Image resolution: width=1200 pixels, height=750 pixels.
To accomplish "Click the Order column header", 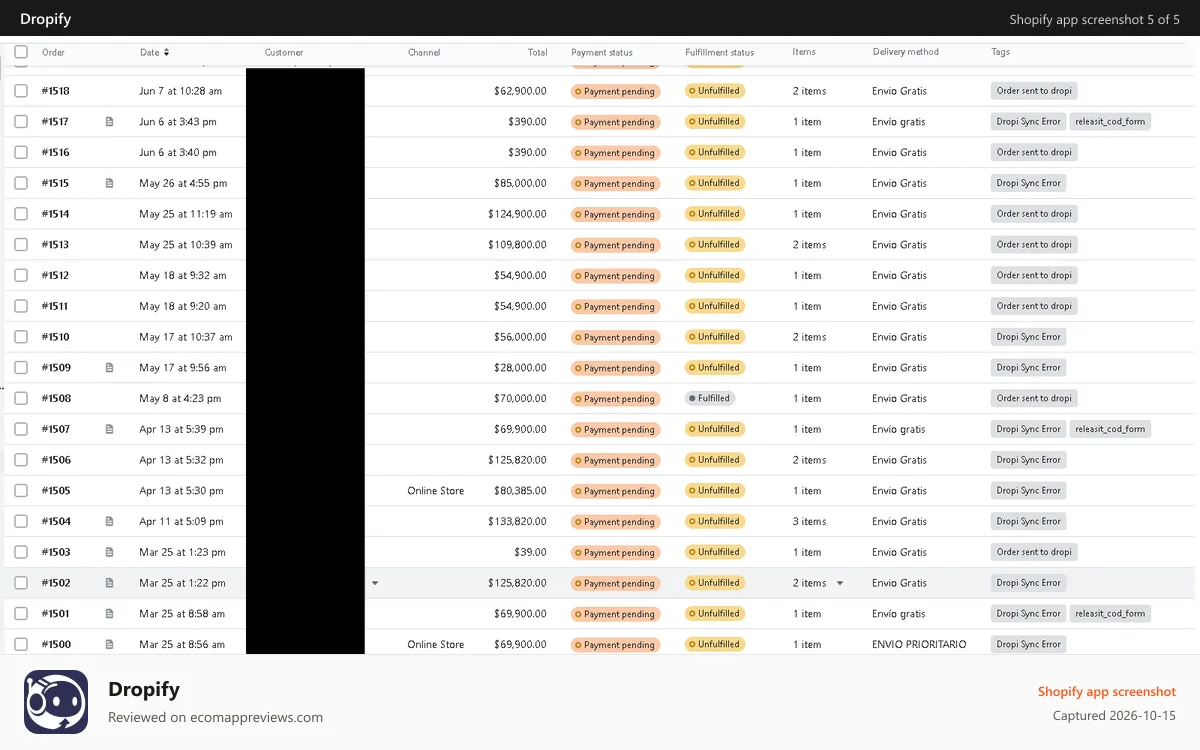I will 53,52.
